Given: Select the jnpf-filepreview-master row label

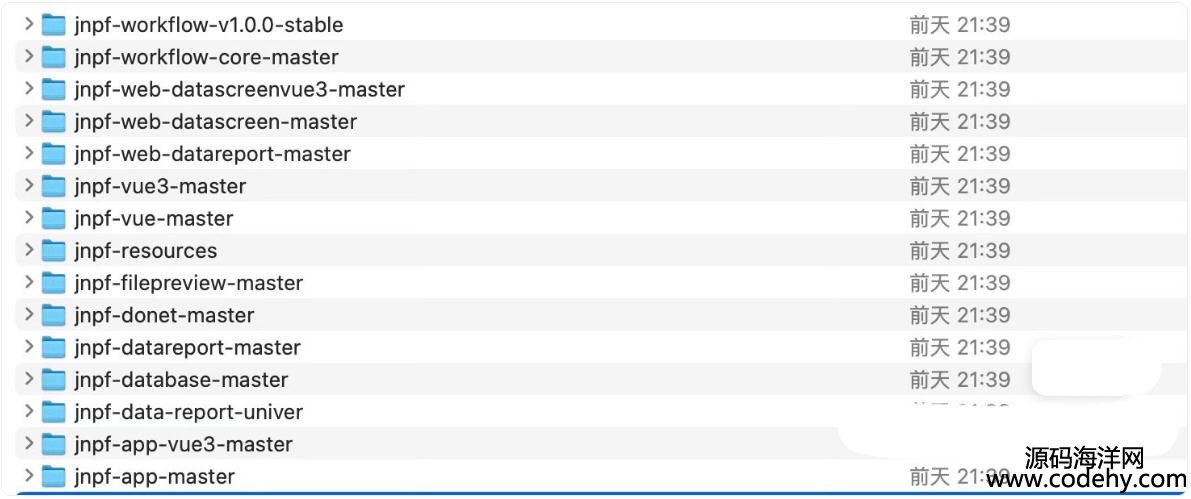Looking at the screenshot, I should point(188,283).
